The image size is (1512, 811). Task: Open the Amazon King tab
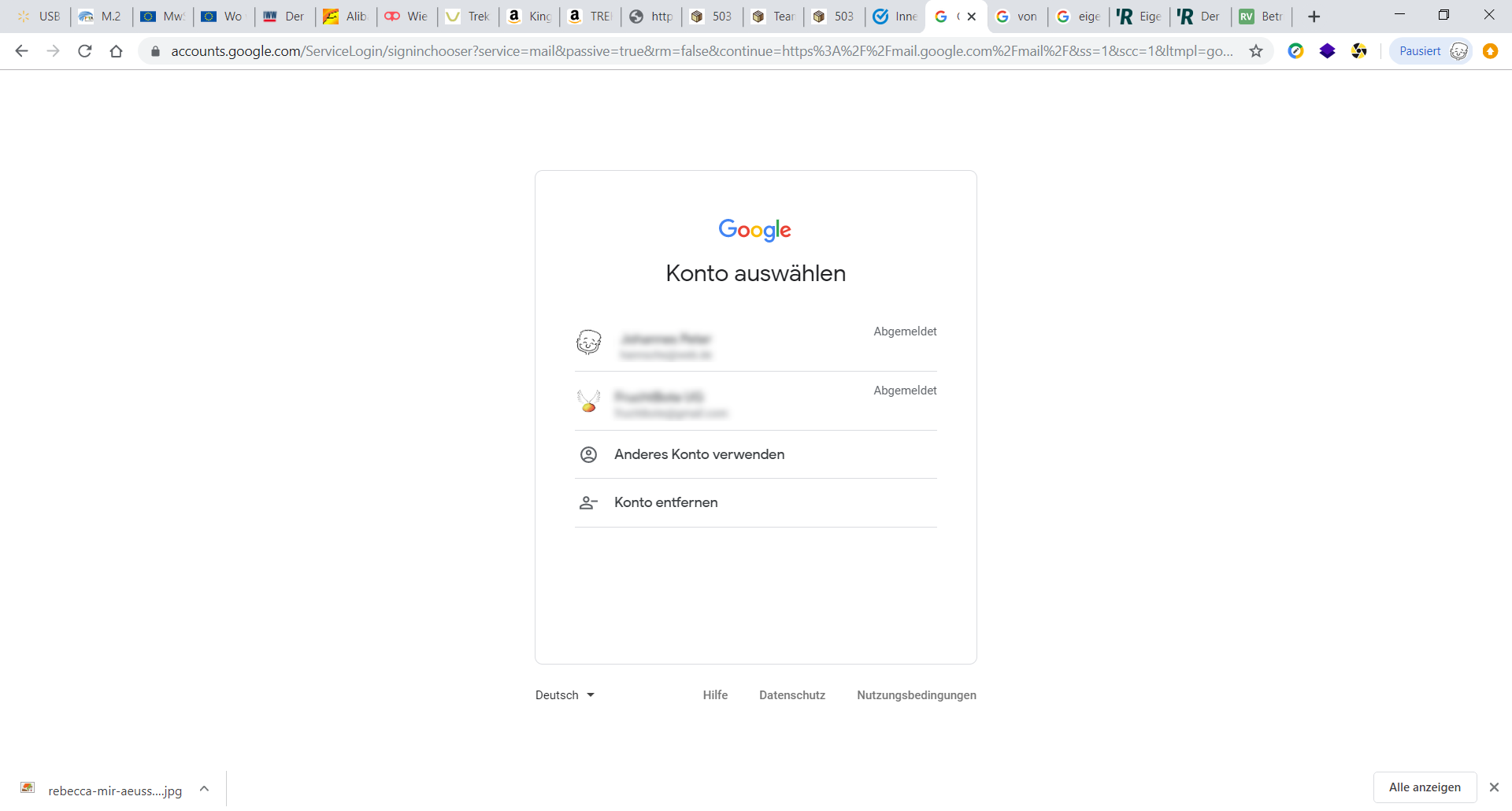click(528, 16)
